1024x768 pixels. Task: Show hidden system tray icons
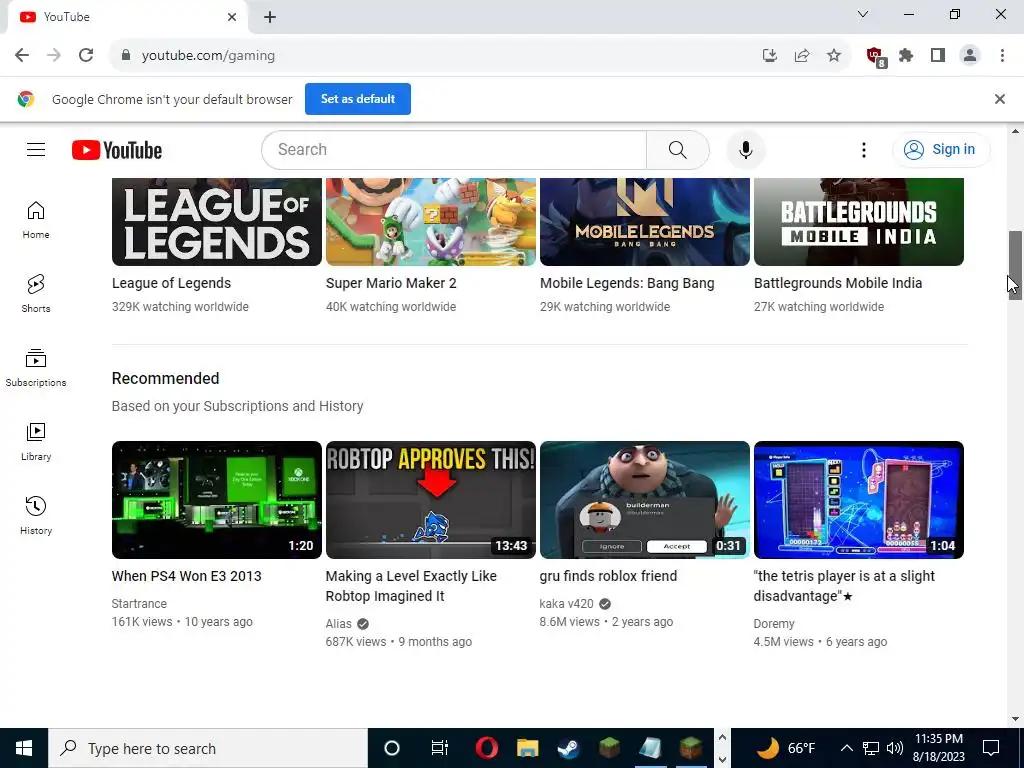tap(846, 748)
